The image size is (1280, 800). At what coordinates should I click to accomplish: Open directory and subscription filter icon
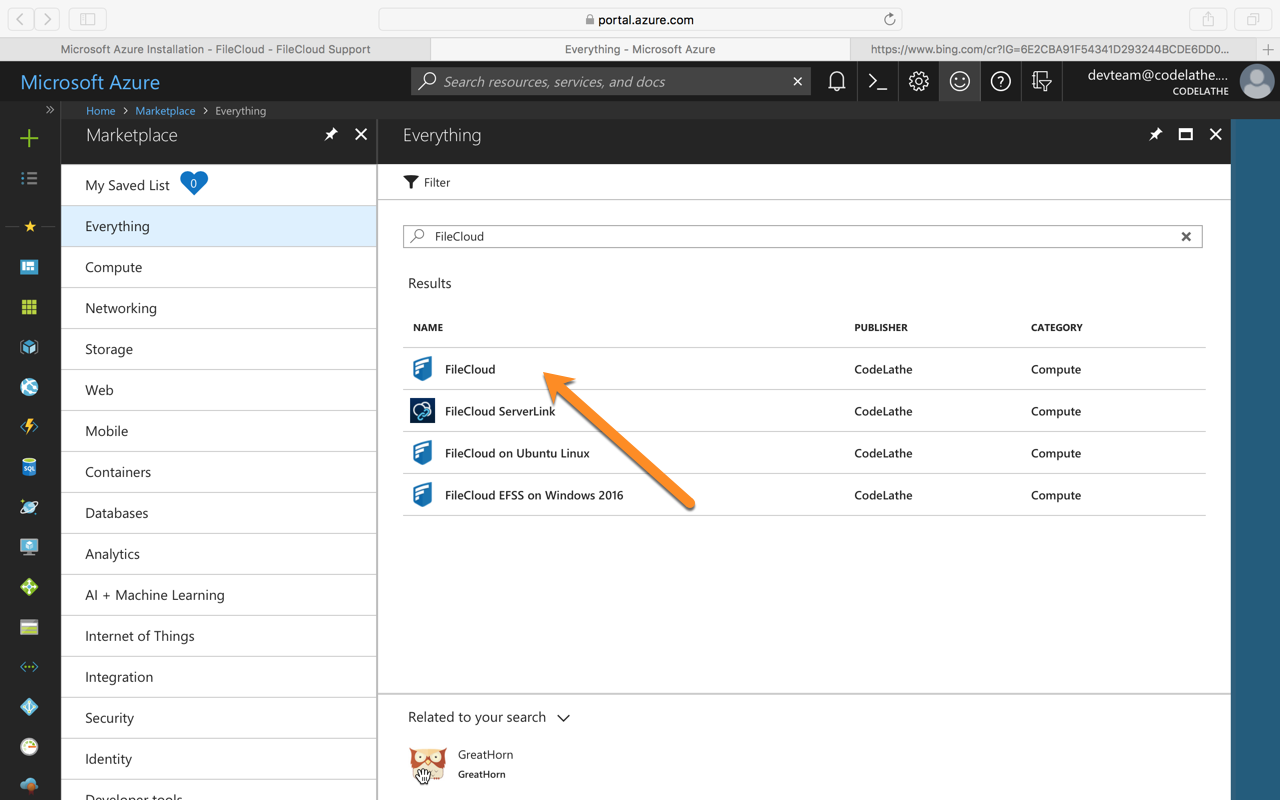pos(1041,82)
